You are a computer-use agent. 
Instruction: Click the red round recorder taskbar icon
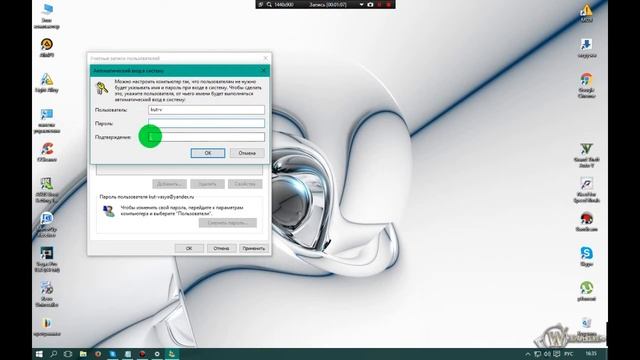[142, 354]
